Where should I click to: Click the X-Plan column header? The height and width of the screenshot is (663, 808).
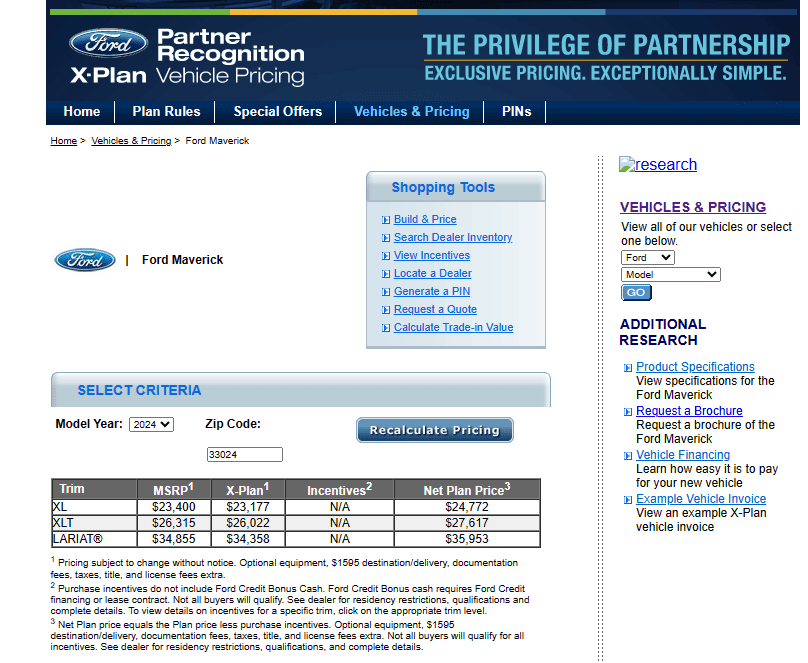(x=248, y=489)
